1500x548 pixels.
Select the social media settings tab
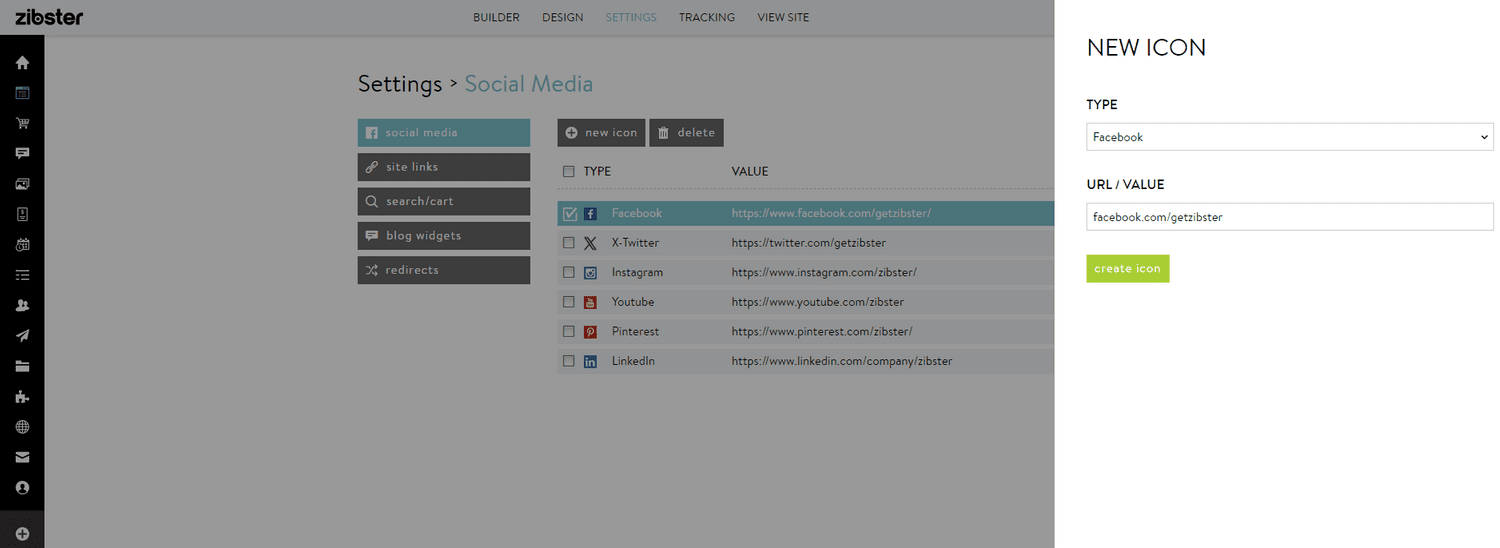pyautogui.click(x=444, y=133)
